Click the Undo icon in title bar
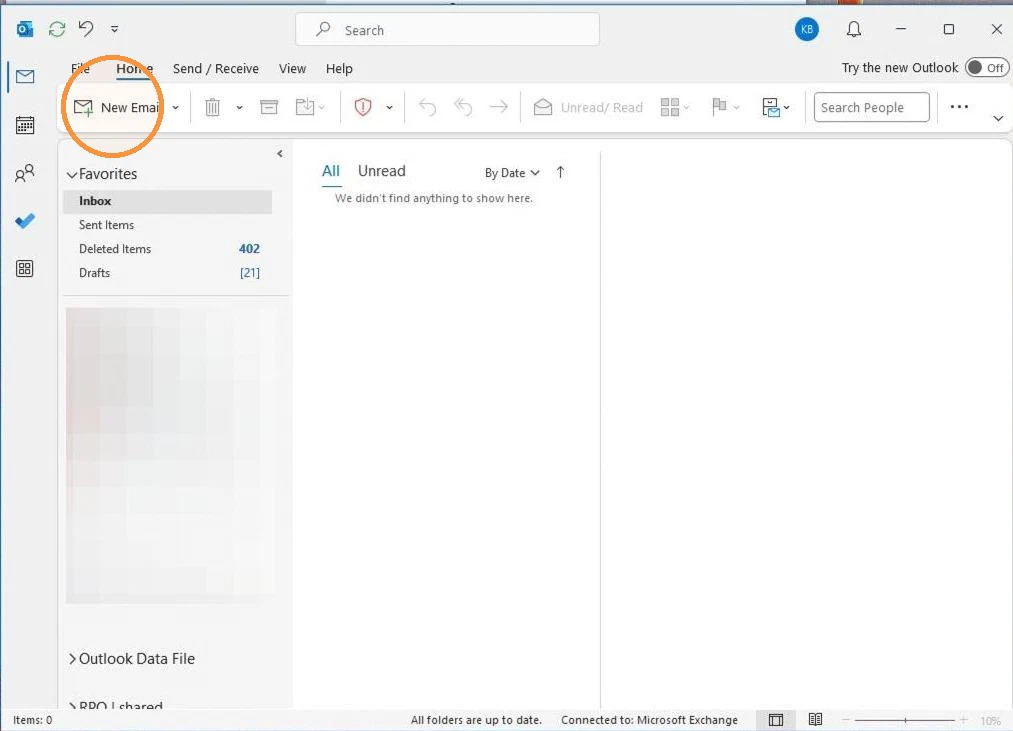 [86, 29]
